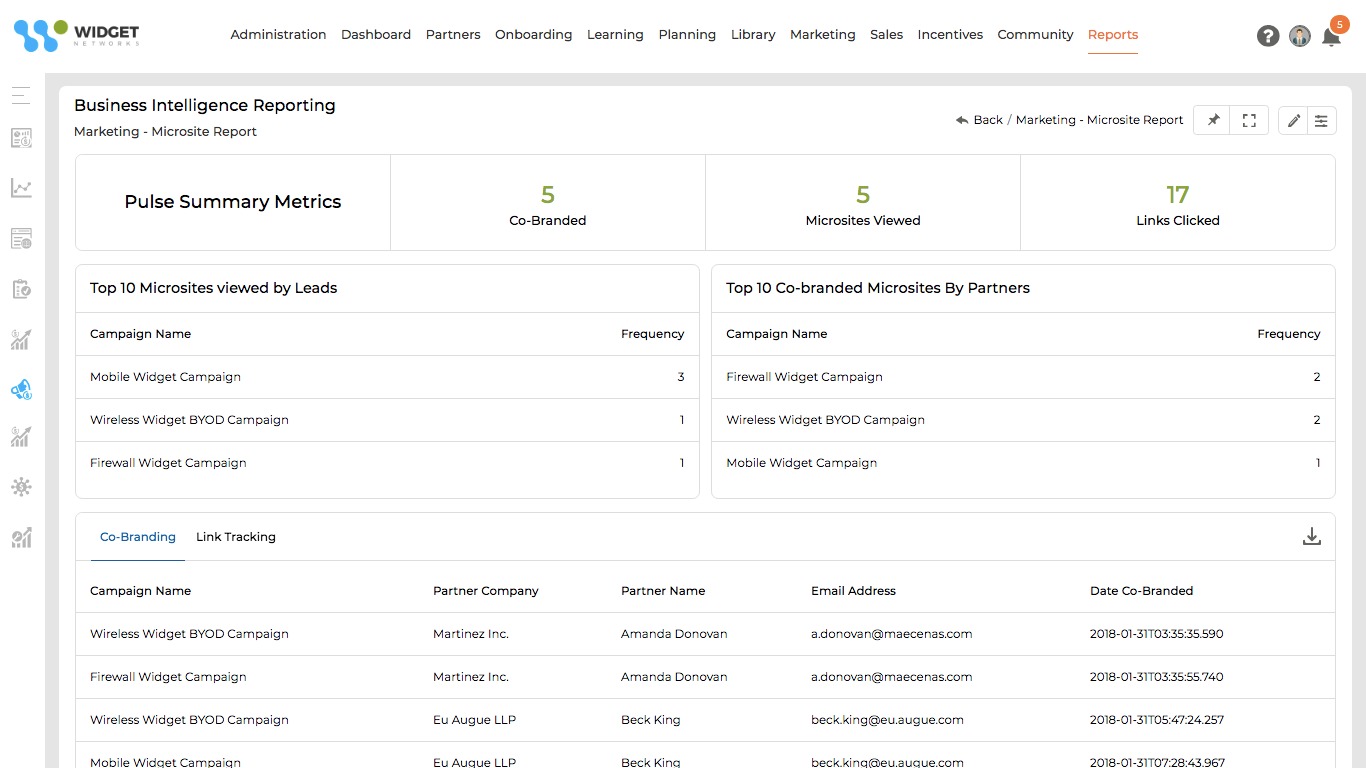Click the help question mark icon

click(1268, 36)
